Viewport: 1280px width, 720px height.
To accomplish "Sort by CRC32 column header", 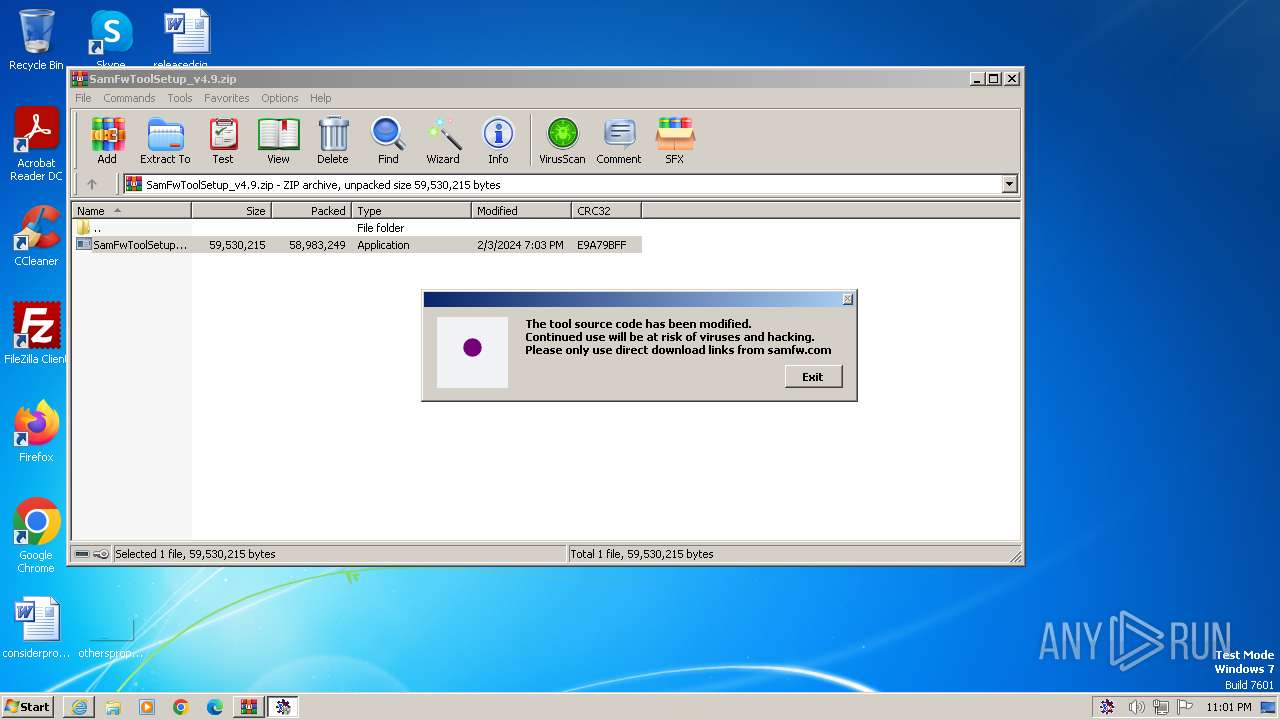I will point(606,211).
